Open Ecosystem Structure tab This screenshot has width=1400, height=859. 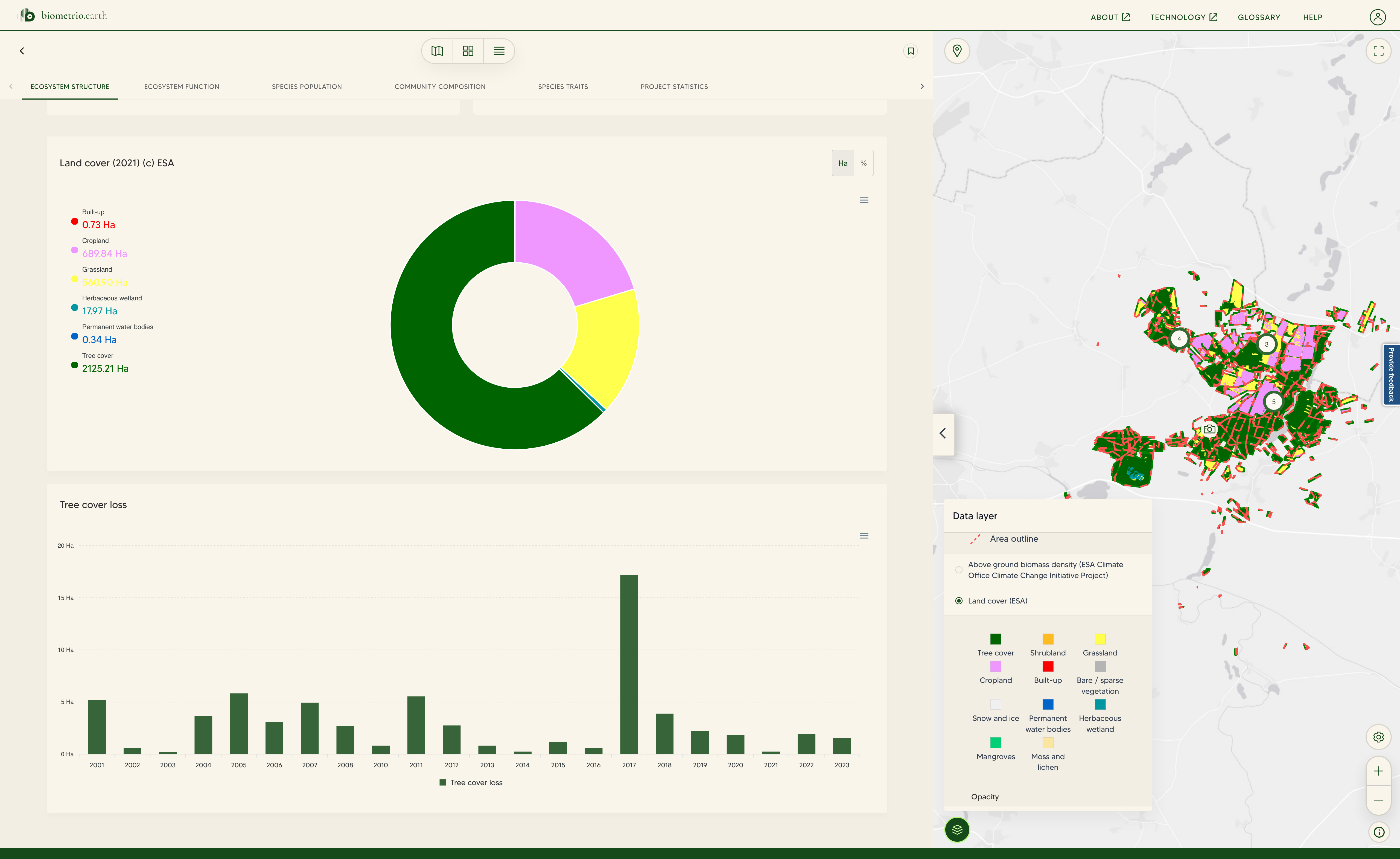click(x=70, y=87)
